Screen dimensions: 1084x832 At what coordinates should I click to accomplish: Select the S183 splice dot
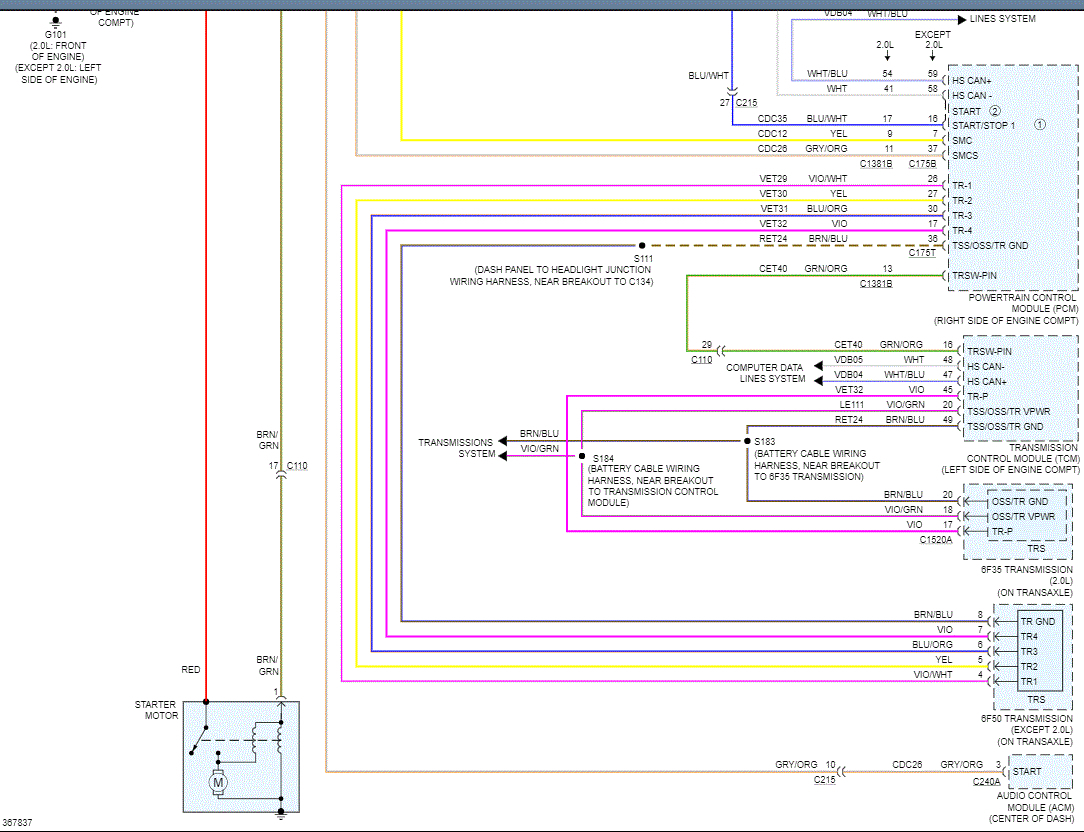point(747,441)
